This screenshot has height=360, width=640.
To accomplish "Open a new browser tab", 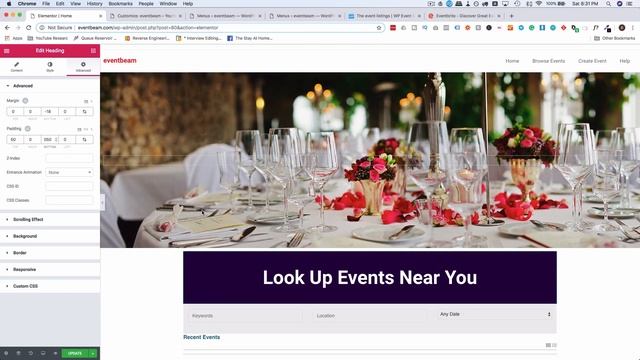I will click(x=511, y=16).
